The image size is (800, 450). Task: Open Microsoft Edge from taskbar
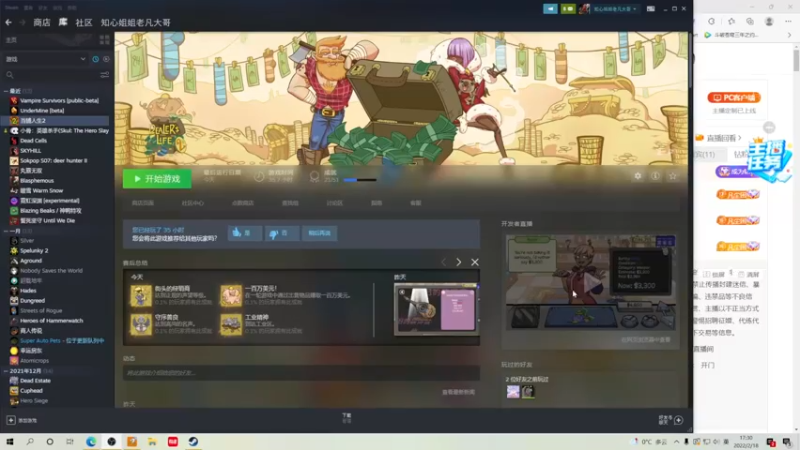point(91,441)
